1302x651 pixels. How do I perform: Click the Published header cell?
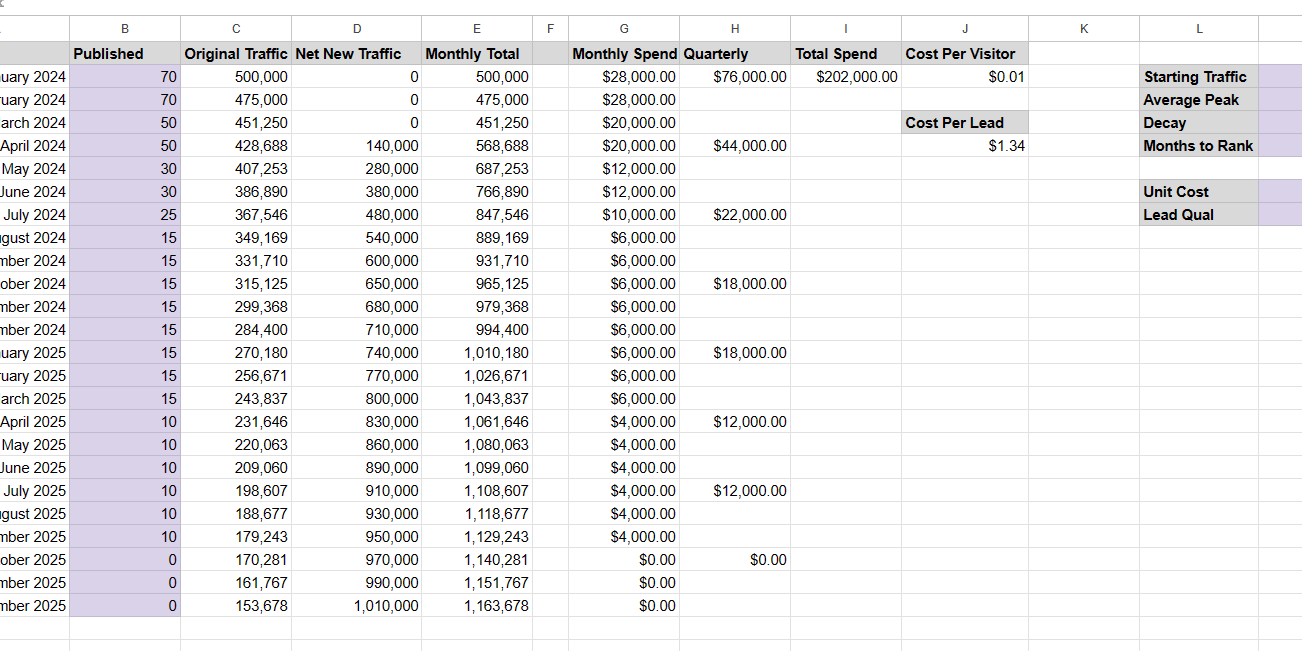125,54
